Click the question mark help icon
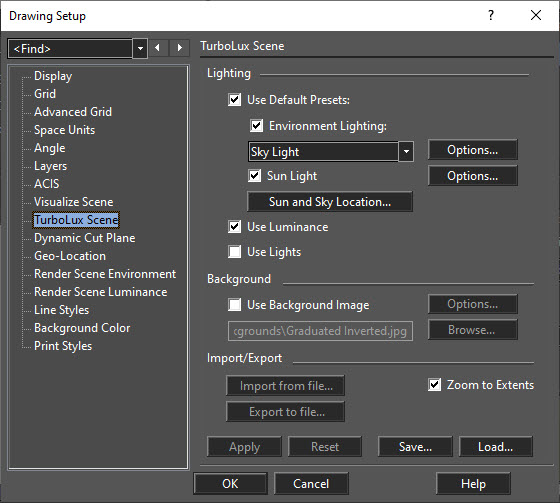 pyautogui.click(x=491, y=15)
